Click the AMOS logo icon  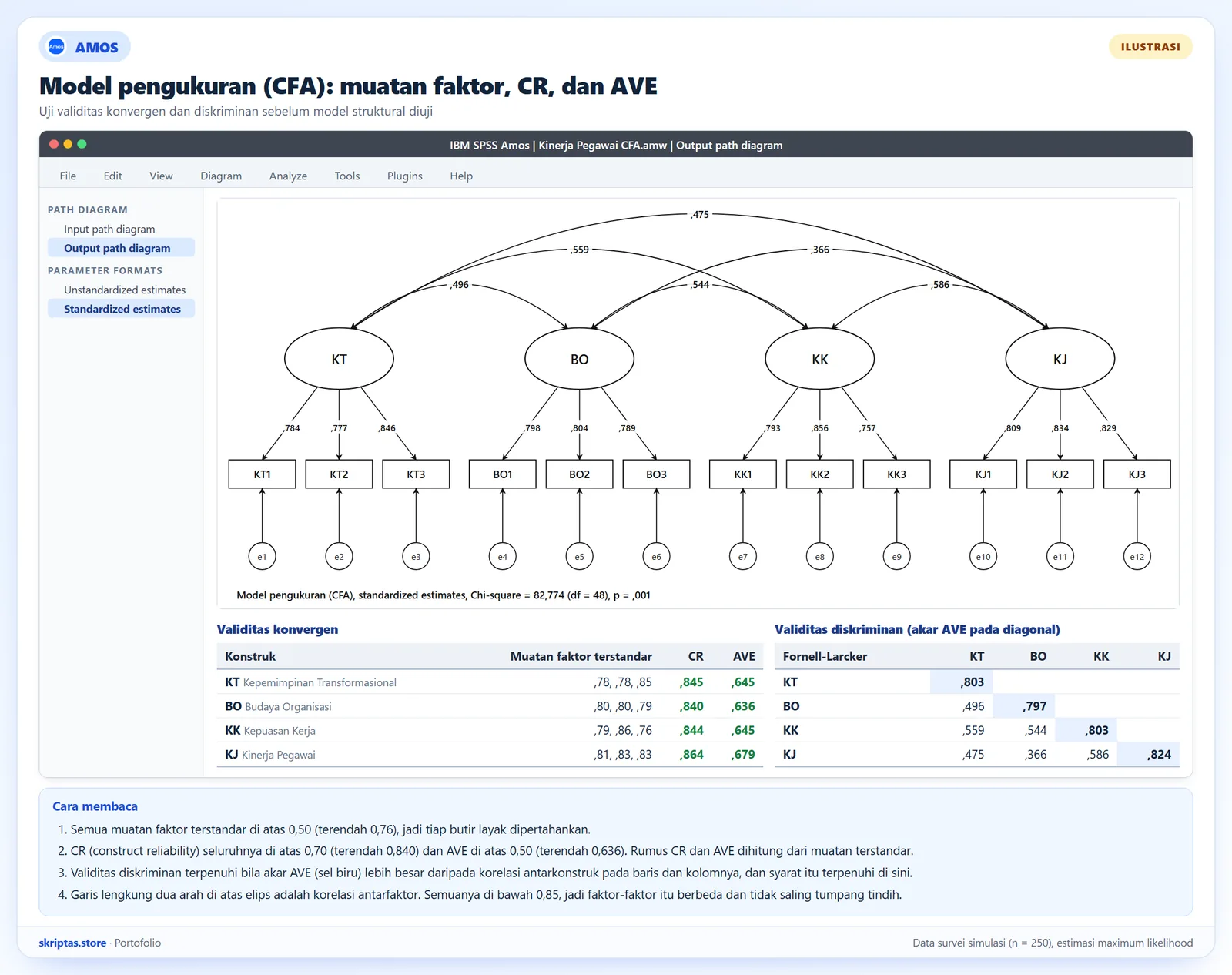click(56, 47)
